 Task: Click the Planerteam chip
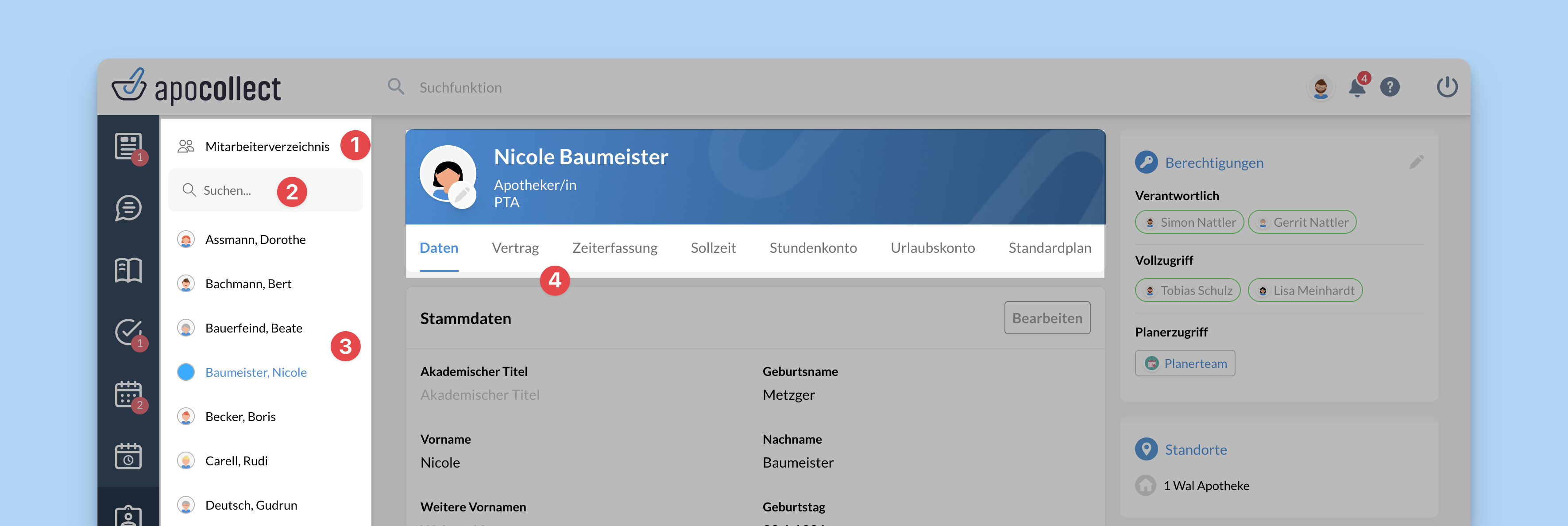[1185, 363]
